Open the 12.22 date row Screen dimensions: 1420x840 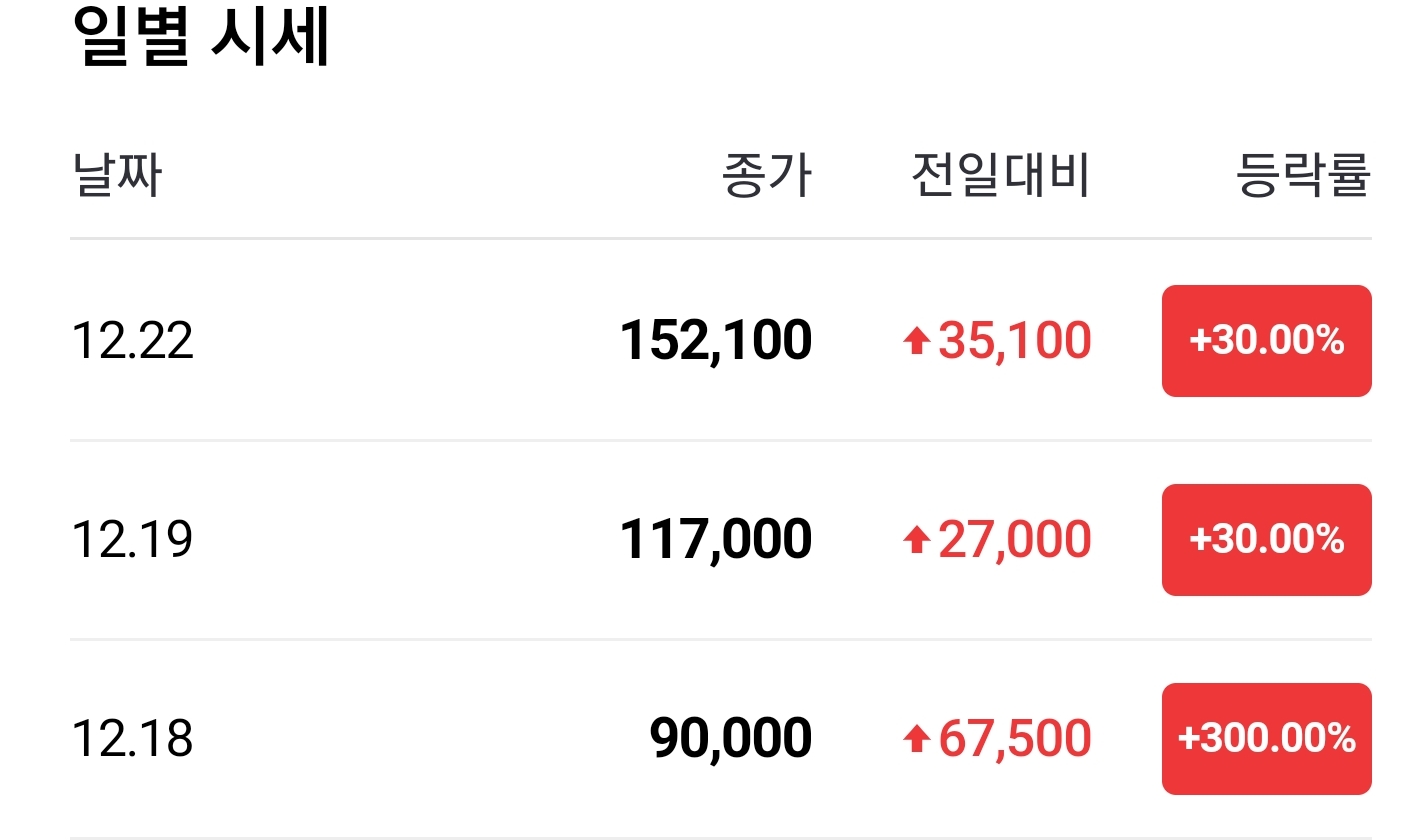click(721, 341)
